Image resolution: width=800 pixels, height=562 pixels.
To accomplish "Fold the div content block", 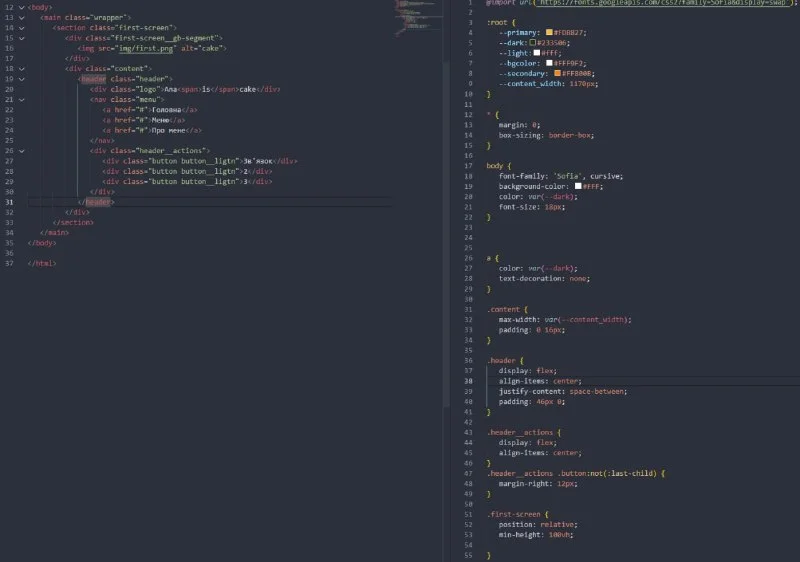I will point(22,68).
